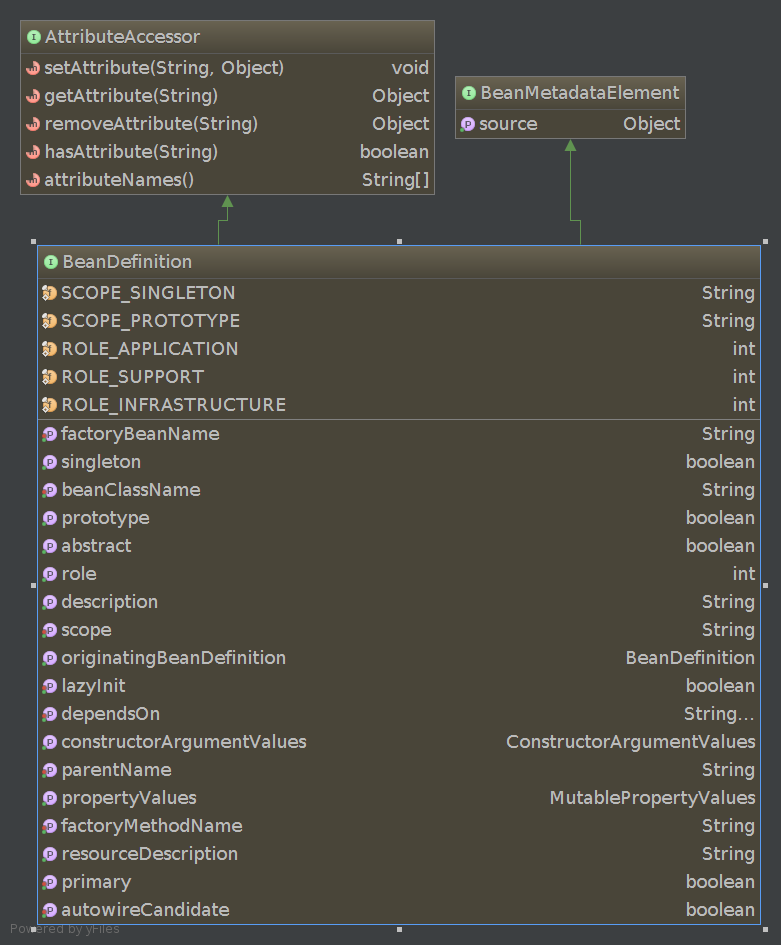
Task: Click the field icon beside SCOPE_SINGLETON
Action: click(49, 294)
